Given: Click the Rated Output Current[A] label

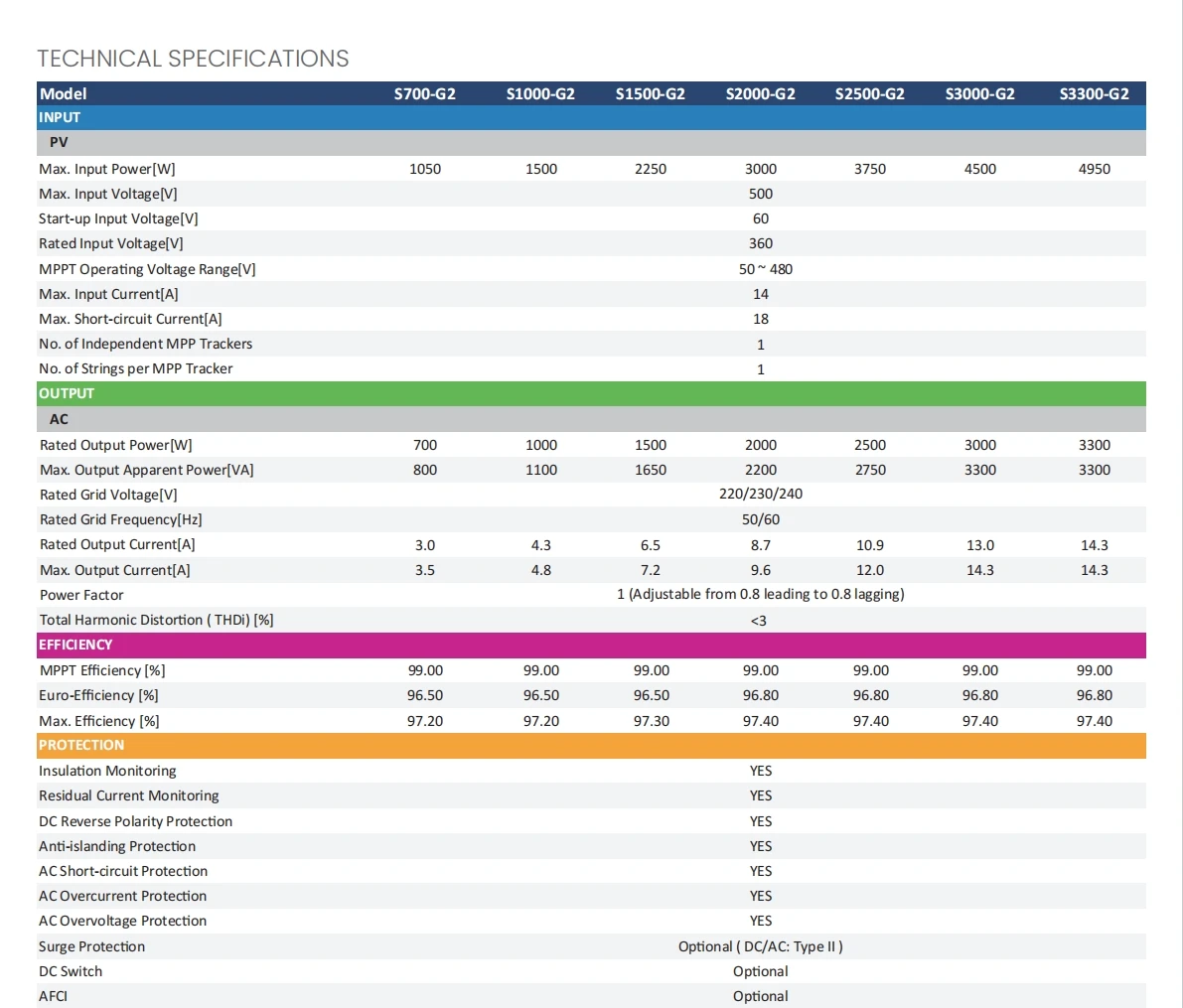Looking at the screenshot, I should coord(117,545).
